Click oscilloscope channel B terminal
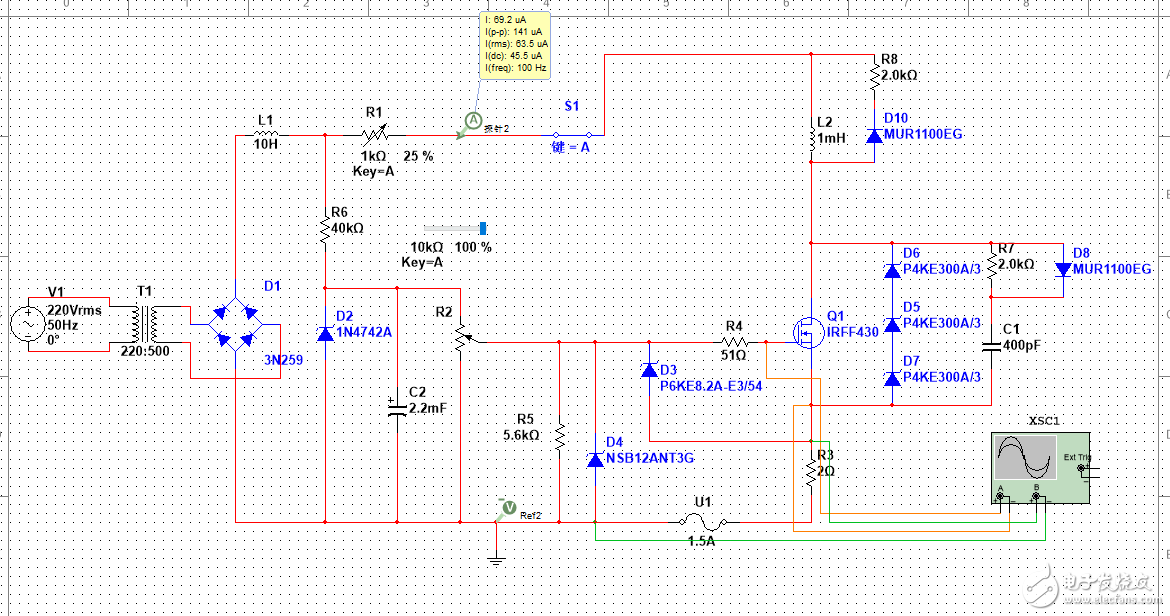 1036,496
